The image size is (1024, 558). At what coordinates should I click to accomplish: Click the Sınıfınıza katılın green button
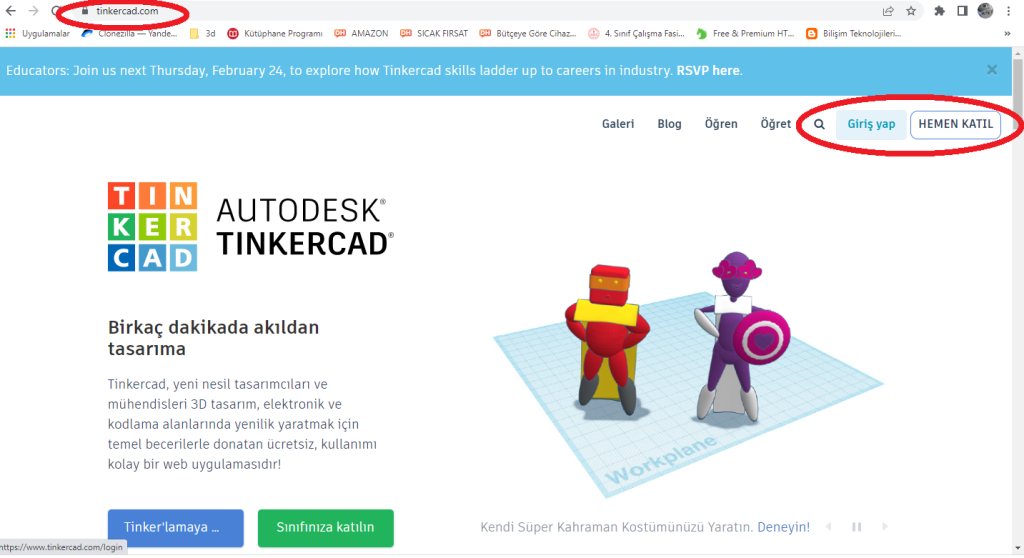click(x=325, y=528)
